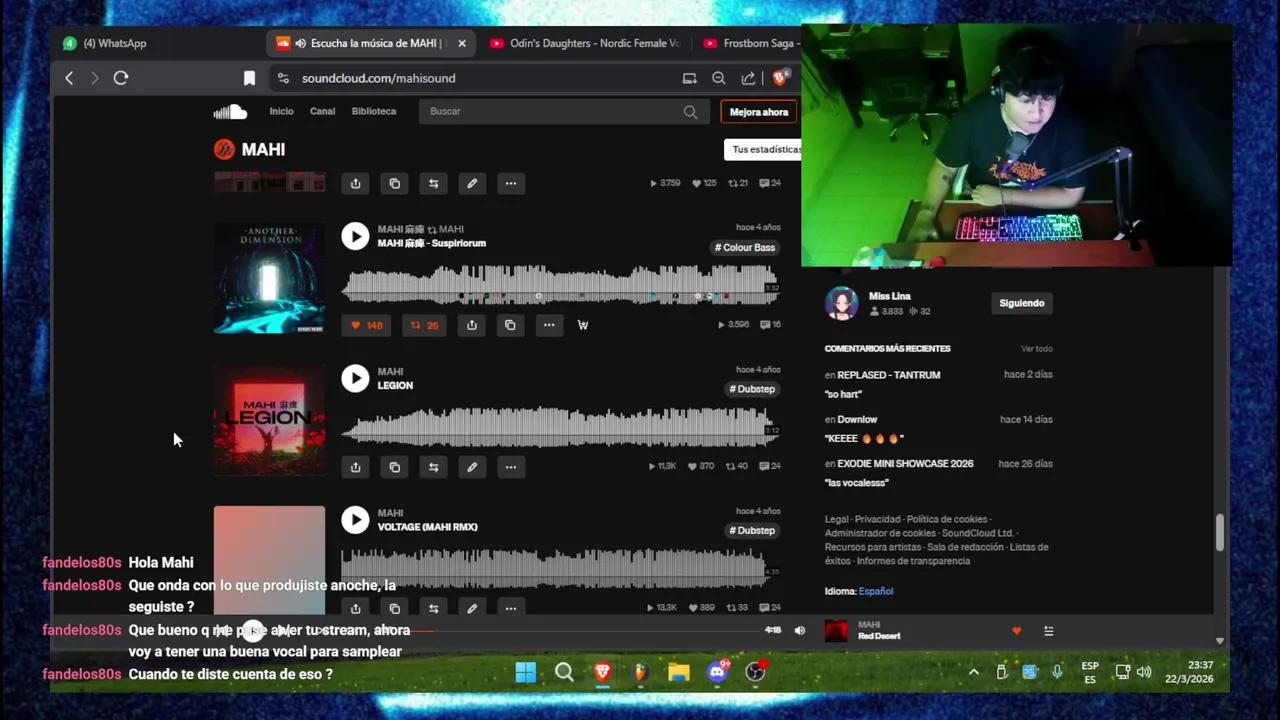Open the # Colour Bass tag

pyautogui.click(x=745, y=247)
